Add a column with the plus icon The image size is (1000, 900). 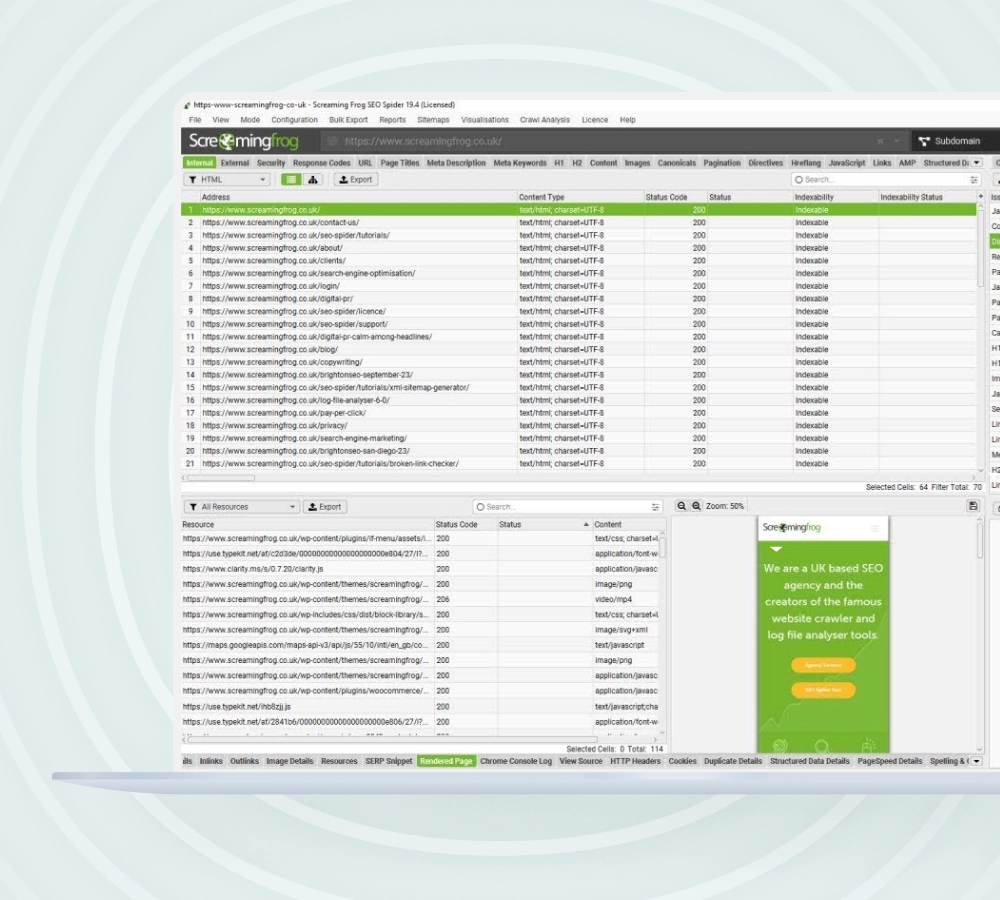[981, 197]
